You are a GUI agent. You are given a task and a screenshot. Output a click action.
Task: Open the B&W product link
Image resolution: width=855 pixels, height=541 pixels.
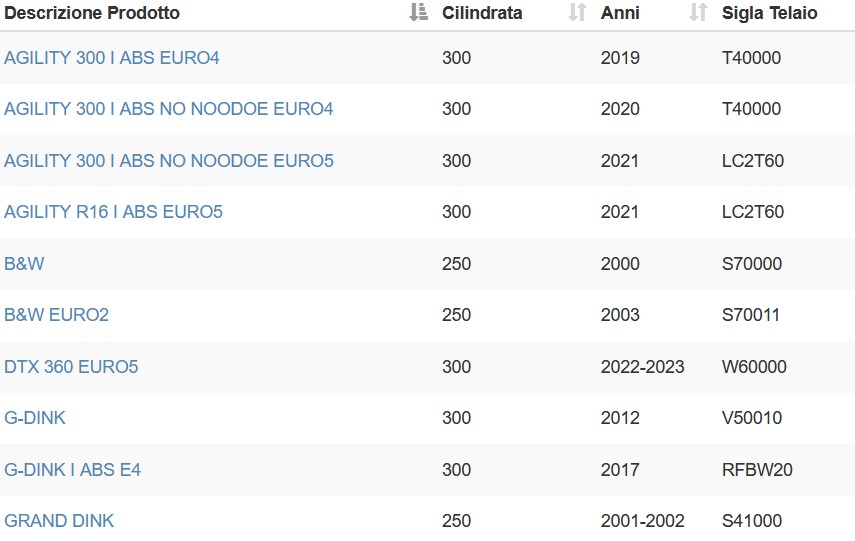(x=24, y=263)
